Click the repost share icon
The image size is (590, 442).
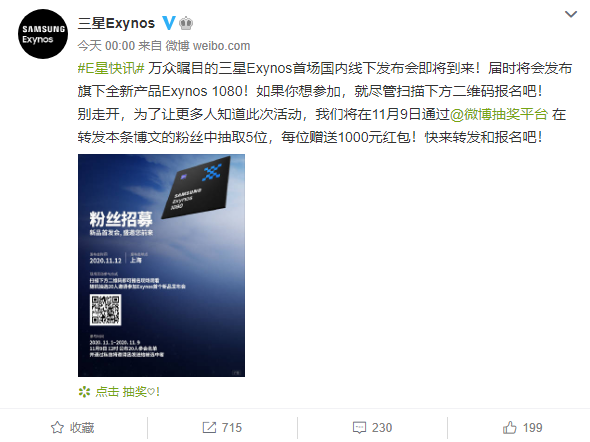(x=209, y=427)
